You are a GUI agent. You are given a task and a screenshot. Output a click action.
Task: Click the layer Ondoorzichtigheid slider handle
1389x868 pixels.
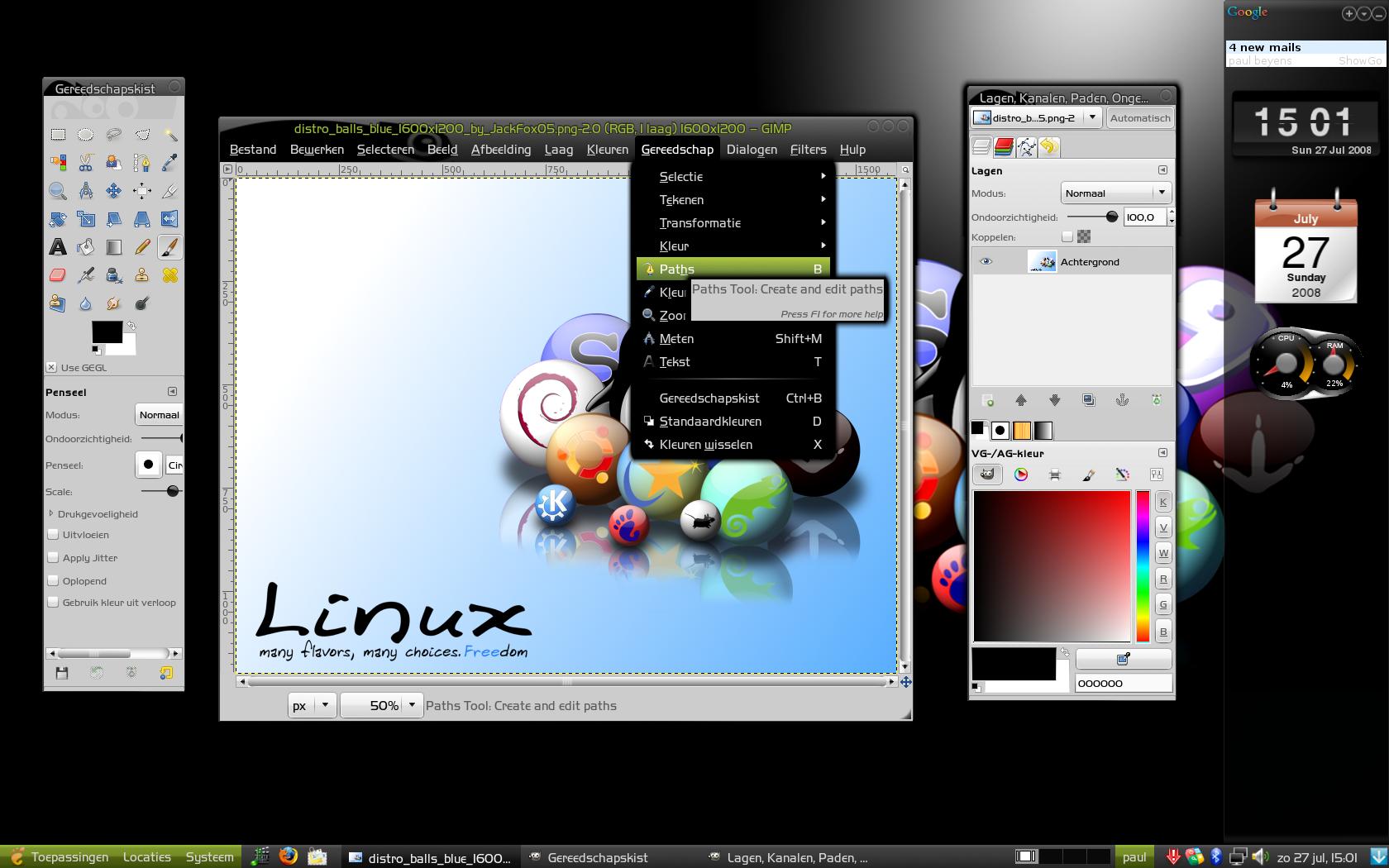1112,217
